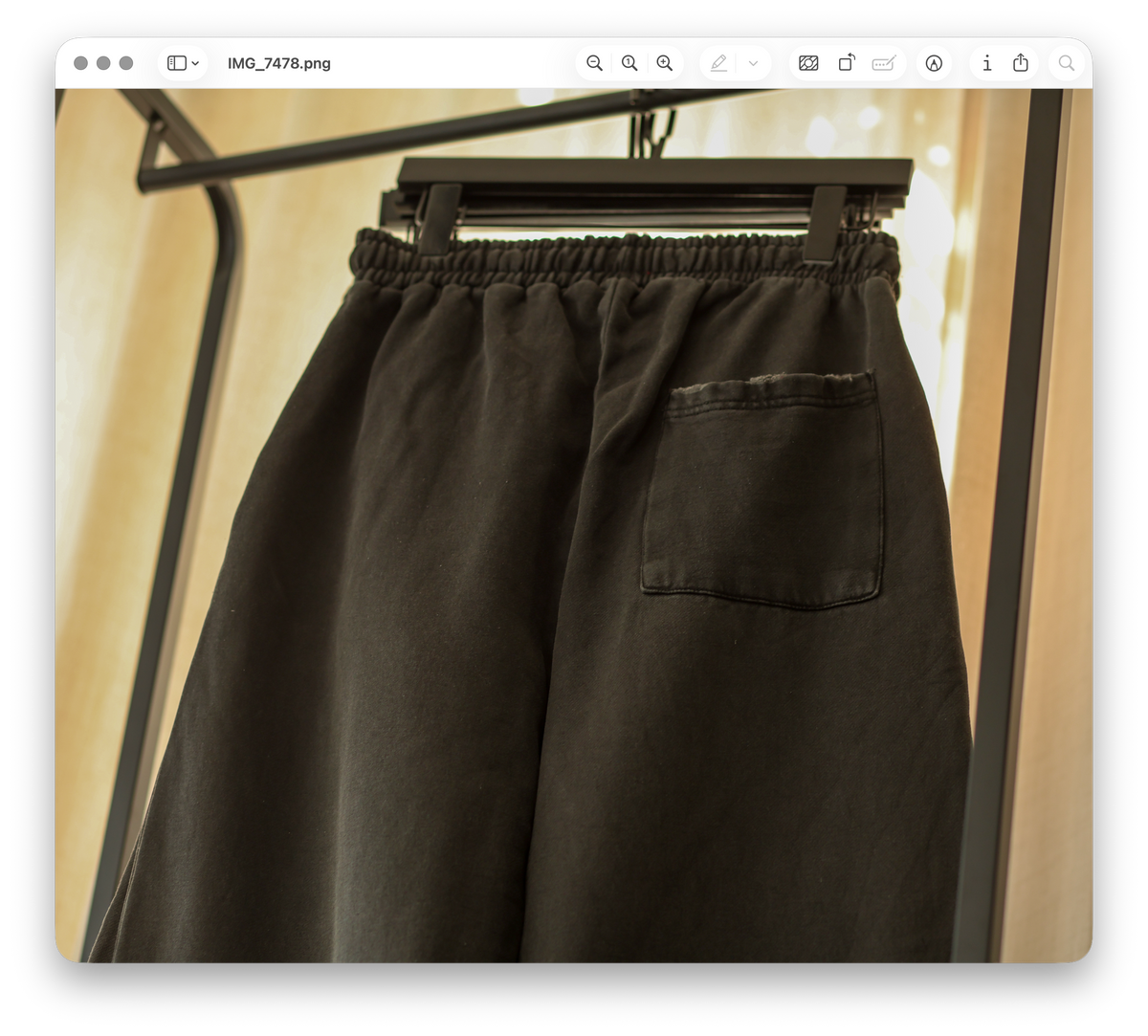Click the sidebar view button
This screenshot has height=1036, width=1148.
[x=177, y=63]
